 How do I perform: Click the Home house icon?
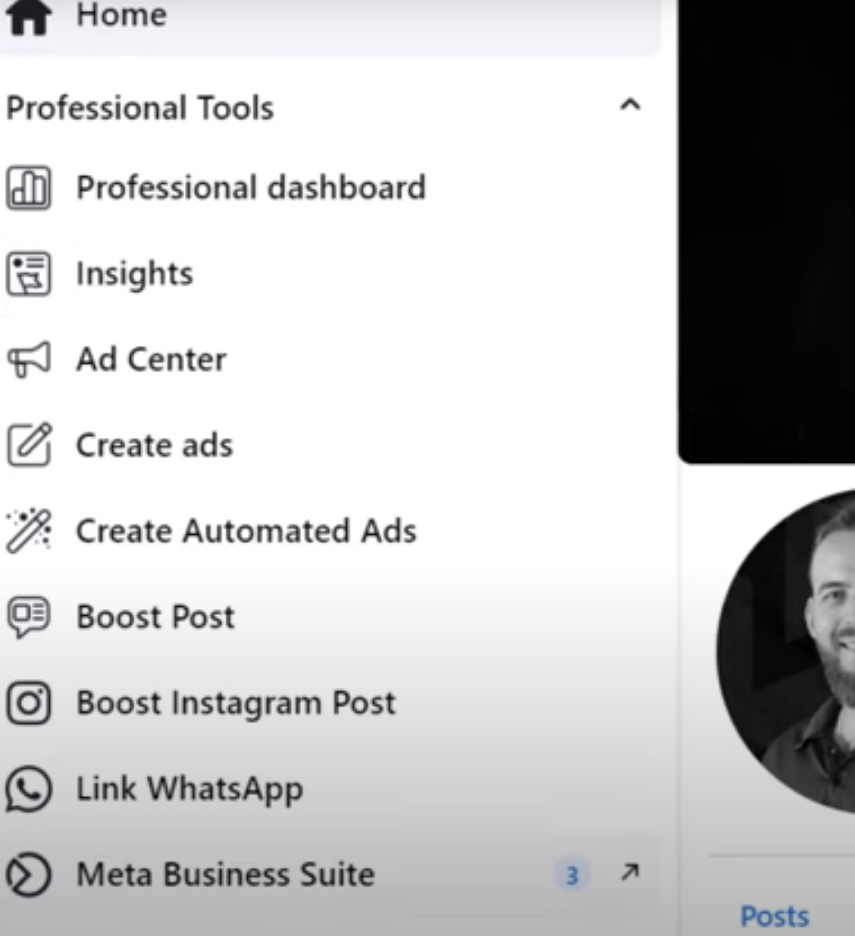click(x=28, y=17)
